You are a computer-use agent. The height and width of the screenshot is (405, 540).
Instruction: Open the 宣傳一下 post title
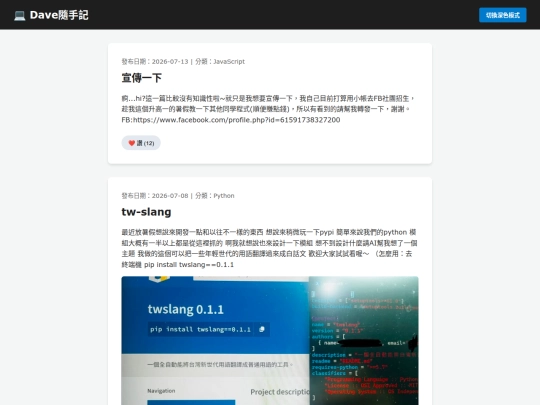[x=142, y=78]
